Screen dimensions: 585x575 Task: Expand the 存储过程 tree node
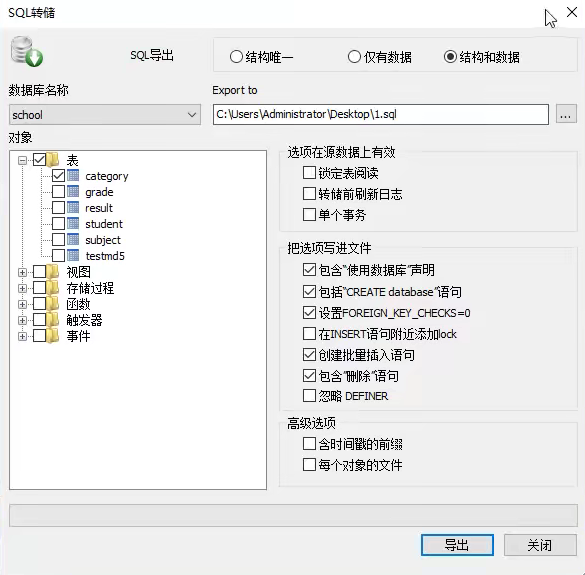[x=22, y=288]
